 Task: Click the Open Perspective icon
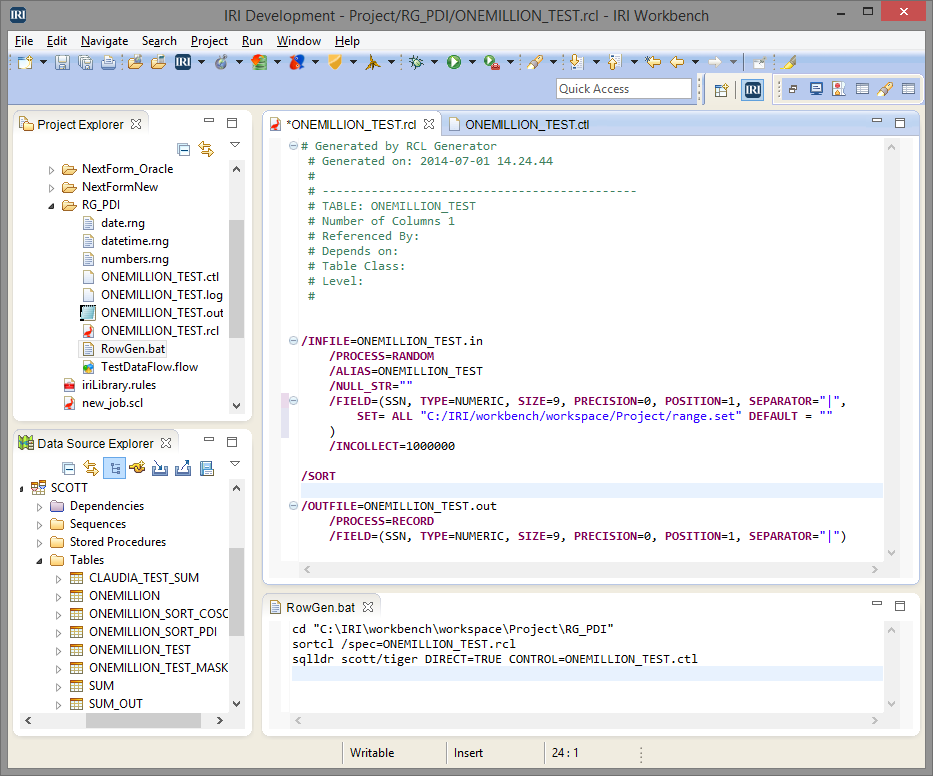tap(721, 90)
